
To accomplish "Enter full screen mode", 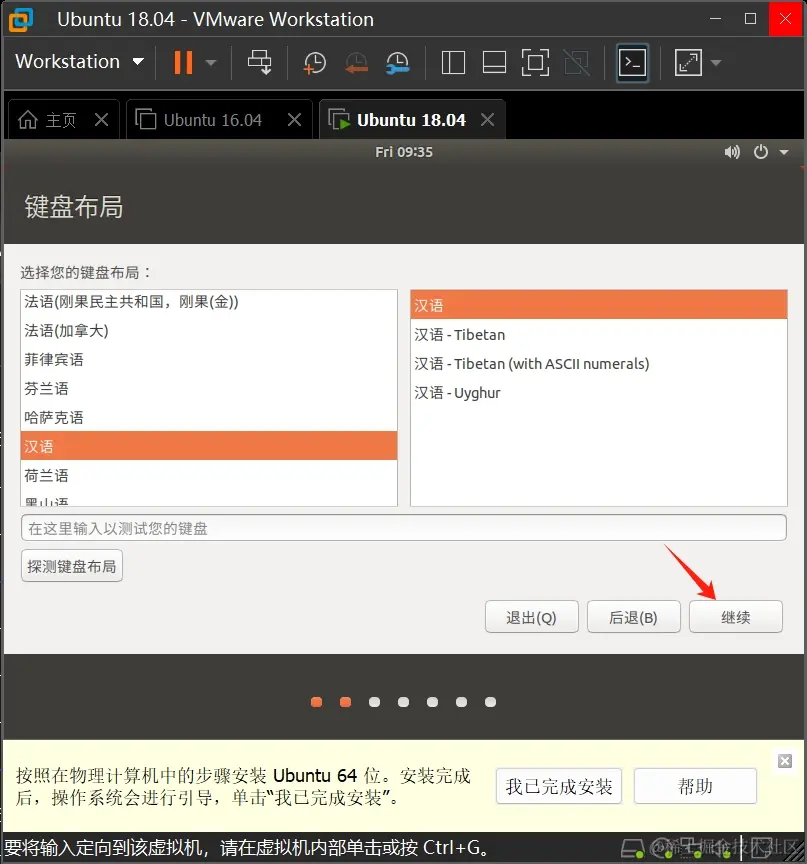I will 535,62.
